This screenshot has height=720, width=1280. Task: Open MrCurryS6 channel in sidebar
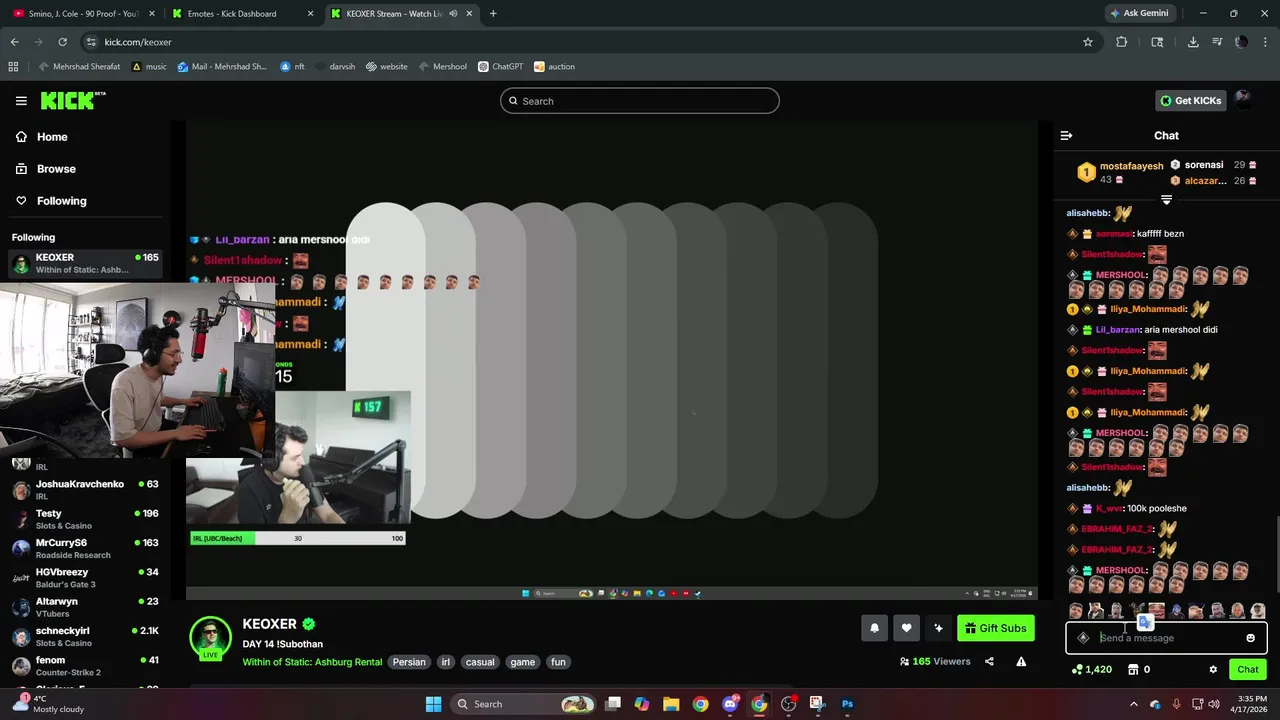tap(85, 548)
